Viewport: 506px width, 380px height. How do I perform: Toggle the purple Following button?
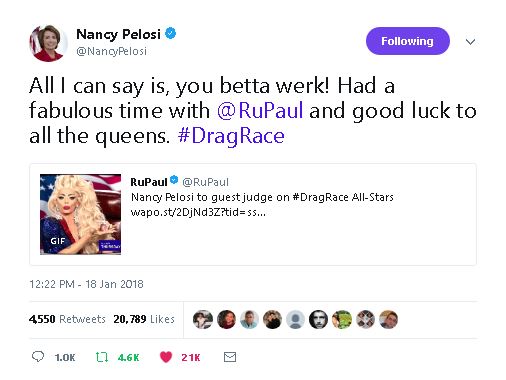[408, 41]
